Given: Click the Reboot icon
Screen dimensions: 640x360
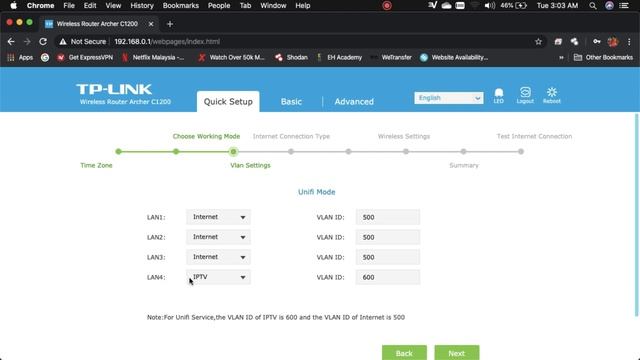Looking at the screenshot, I should coord(551,96).
